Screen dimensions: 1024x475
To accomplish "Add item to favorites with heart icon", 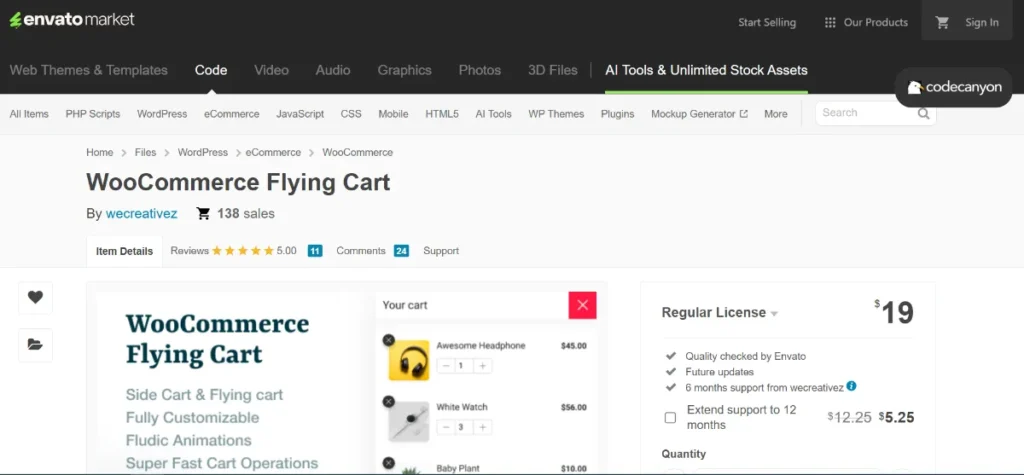I will pos(35,297).
